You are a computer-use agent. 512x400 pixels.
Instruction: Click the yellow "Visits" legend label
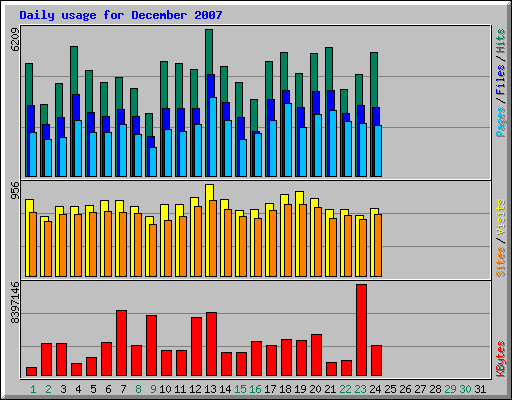pyautogui.click(x=500, y=218)
